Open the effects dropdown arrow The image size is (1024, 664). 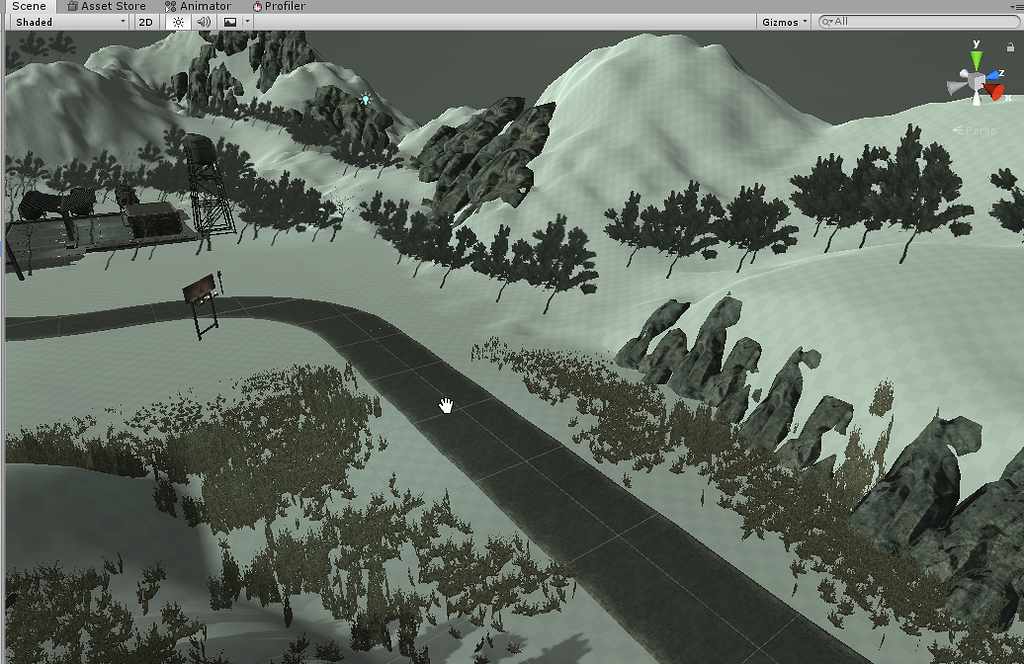point(245,21)
